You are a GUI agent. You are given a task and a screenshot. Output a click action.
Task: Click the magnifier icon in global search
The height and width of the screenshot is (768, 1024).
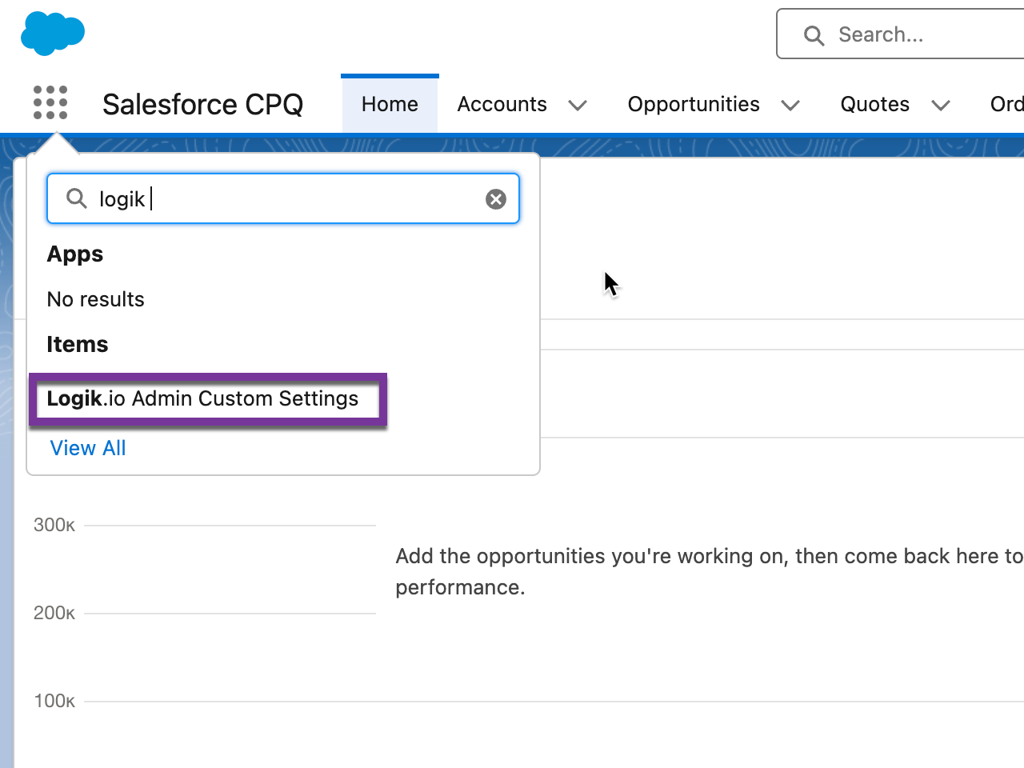coord(814,35)
